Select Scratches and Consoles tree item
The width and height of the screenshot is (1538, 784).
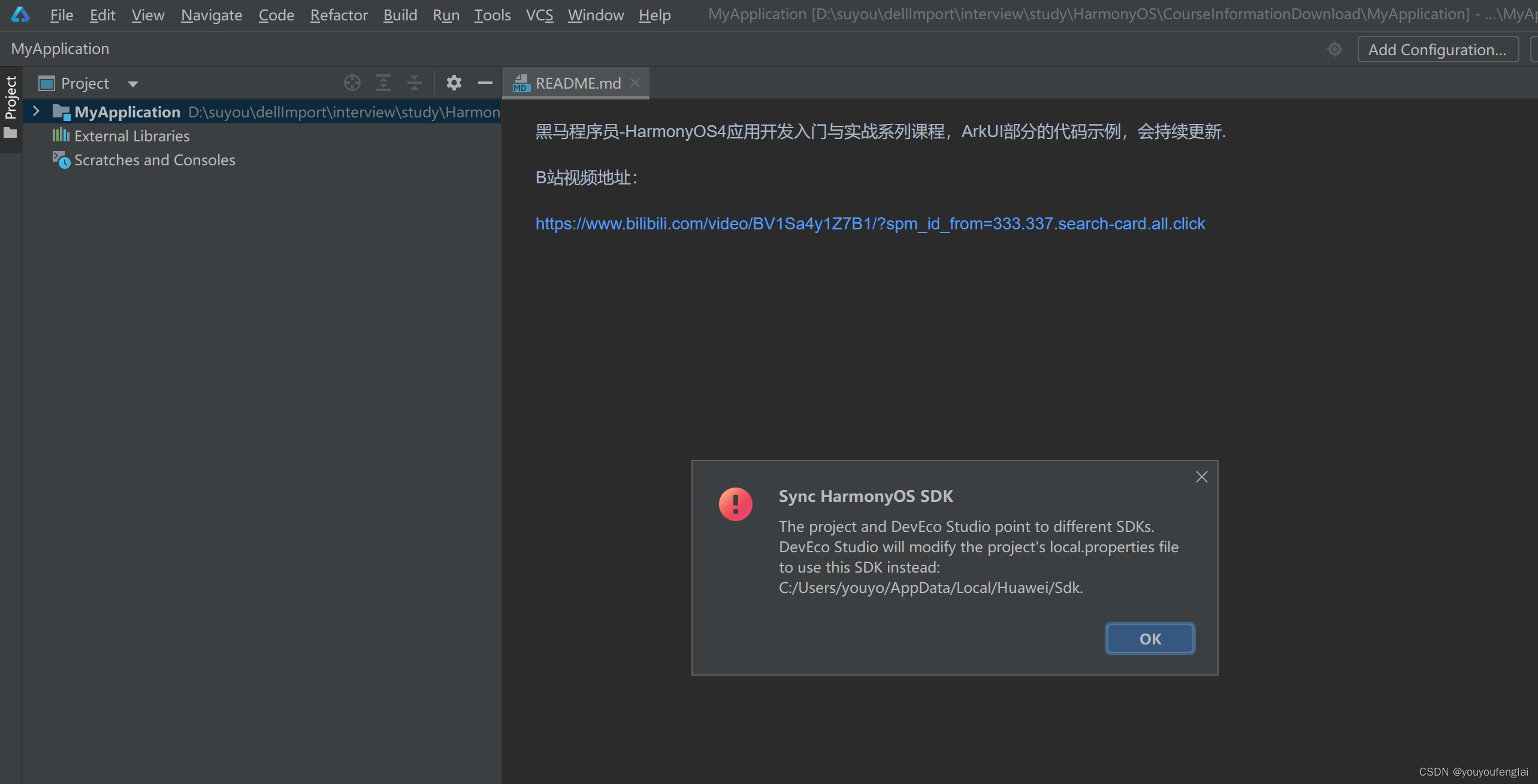155,160
